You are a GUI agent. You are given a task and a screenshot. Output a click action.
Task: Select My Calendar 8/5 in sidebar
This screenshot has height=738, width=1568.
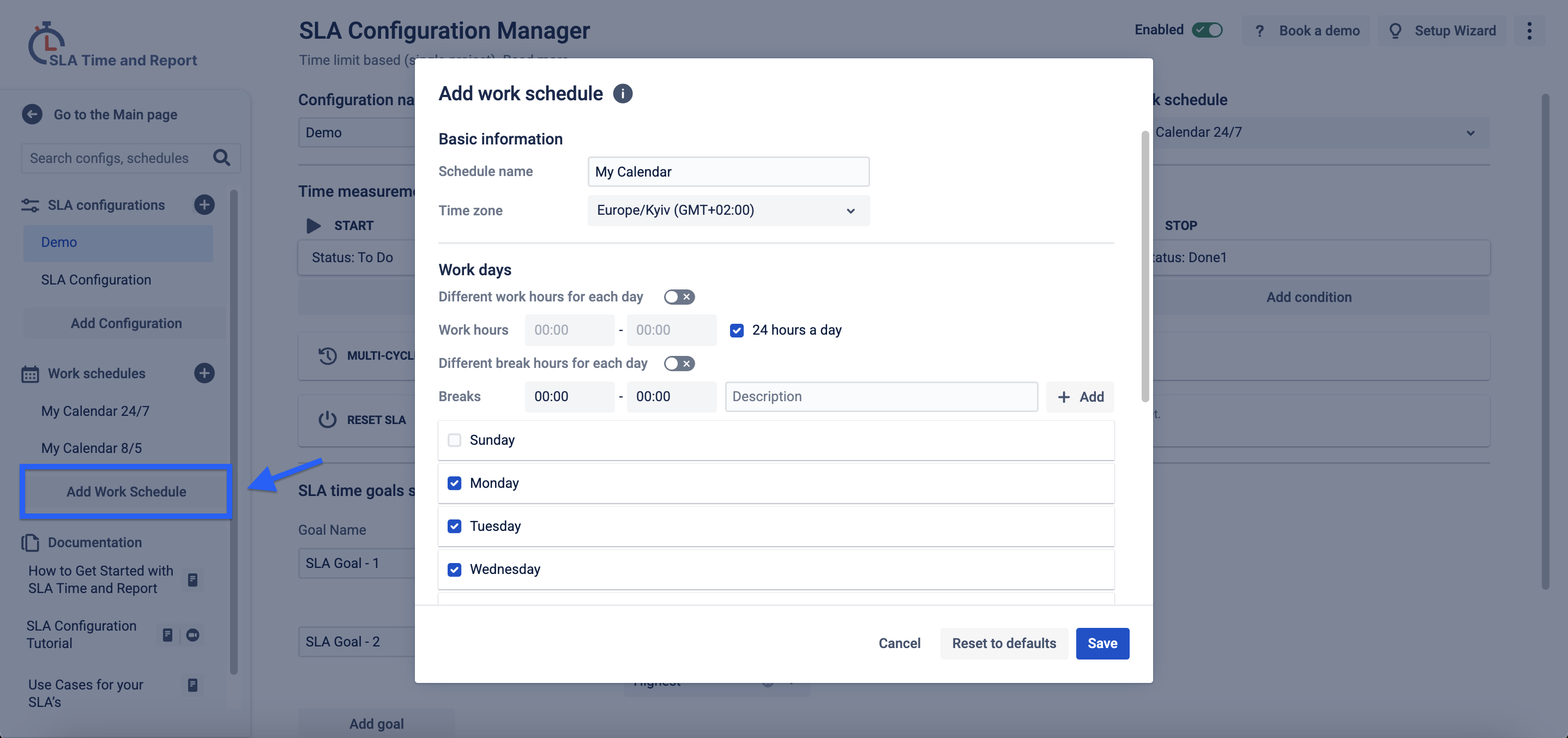(91, 448)
